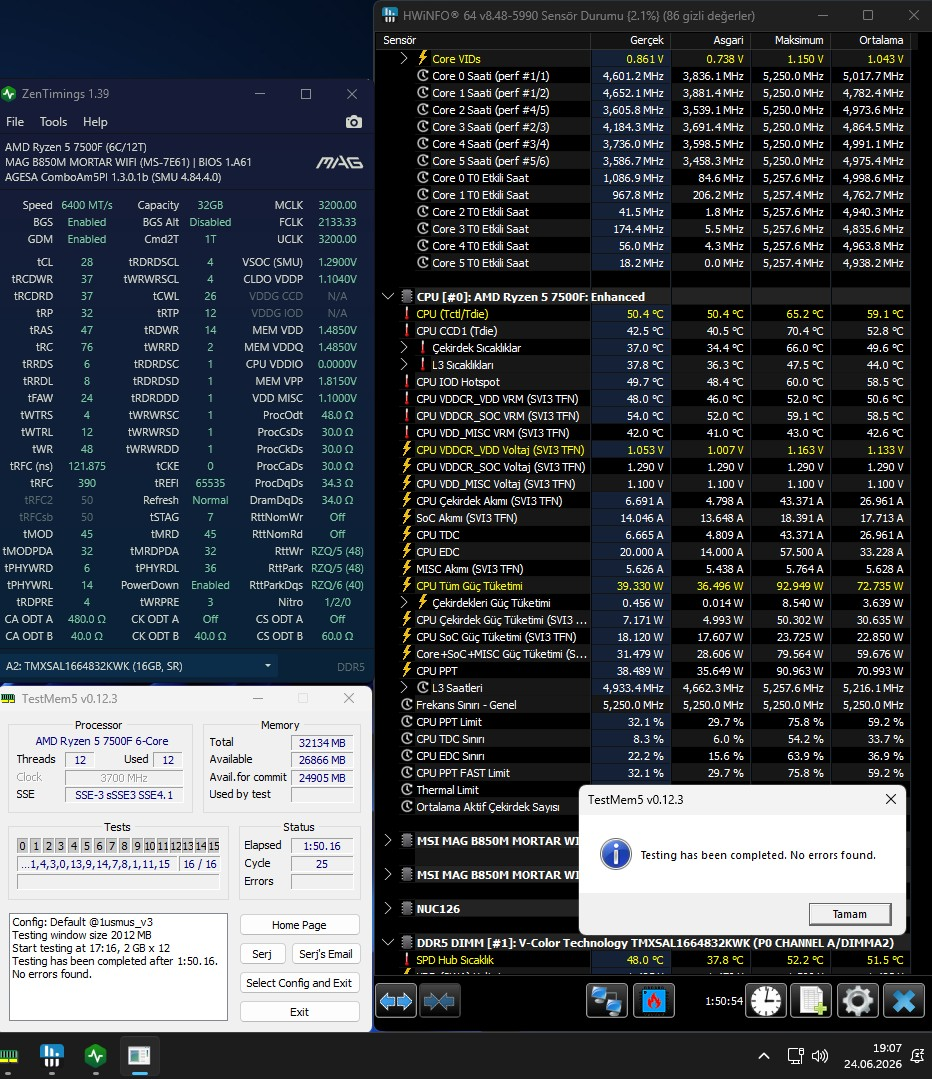
Task: Click the Serj button in TestMem5
Action: tap(262, 954)
